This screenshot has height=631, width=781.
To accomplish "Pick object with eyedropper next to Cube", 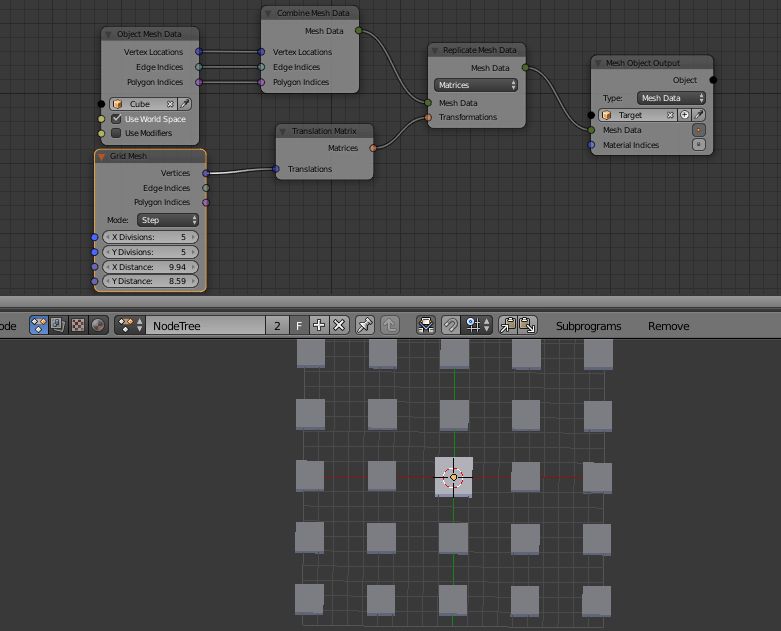I will 185,104.
